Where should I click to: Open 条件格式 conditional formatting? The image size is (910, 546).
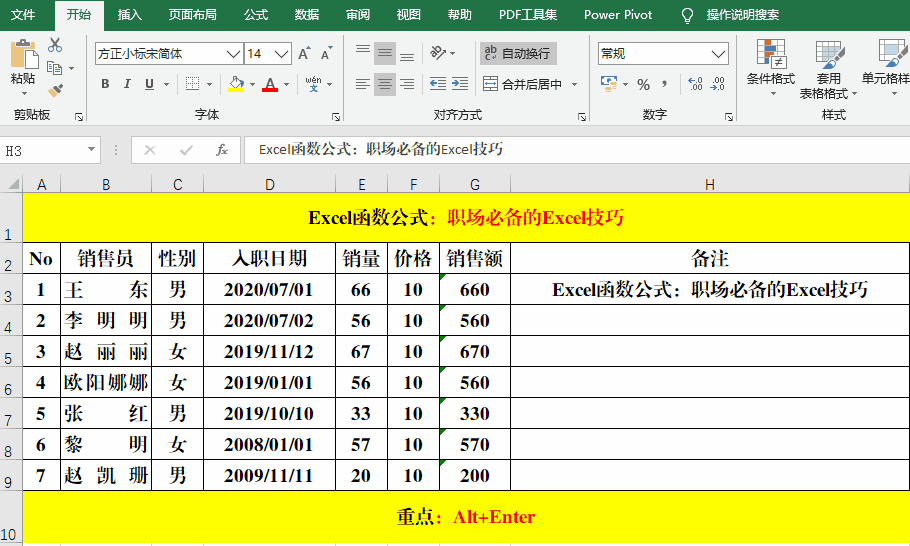[771, 68]
